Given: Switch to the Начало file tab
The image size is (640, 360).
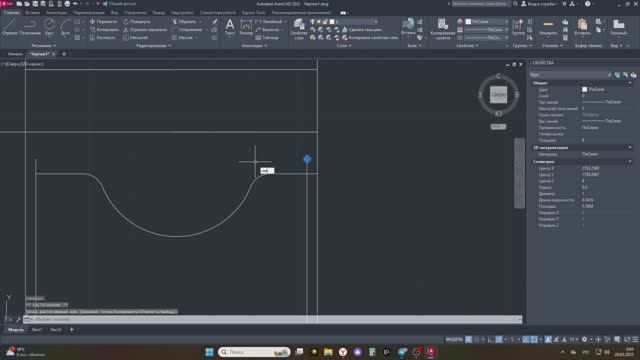Looking at the screenshot, I should tap(15, 54).
